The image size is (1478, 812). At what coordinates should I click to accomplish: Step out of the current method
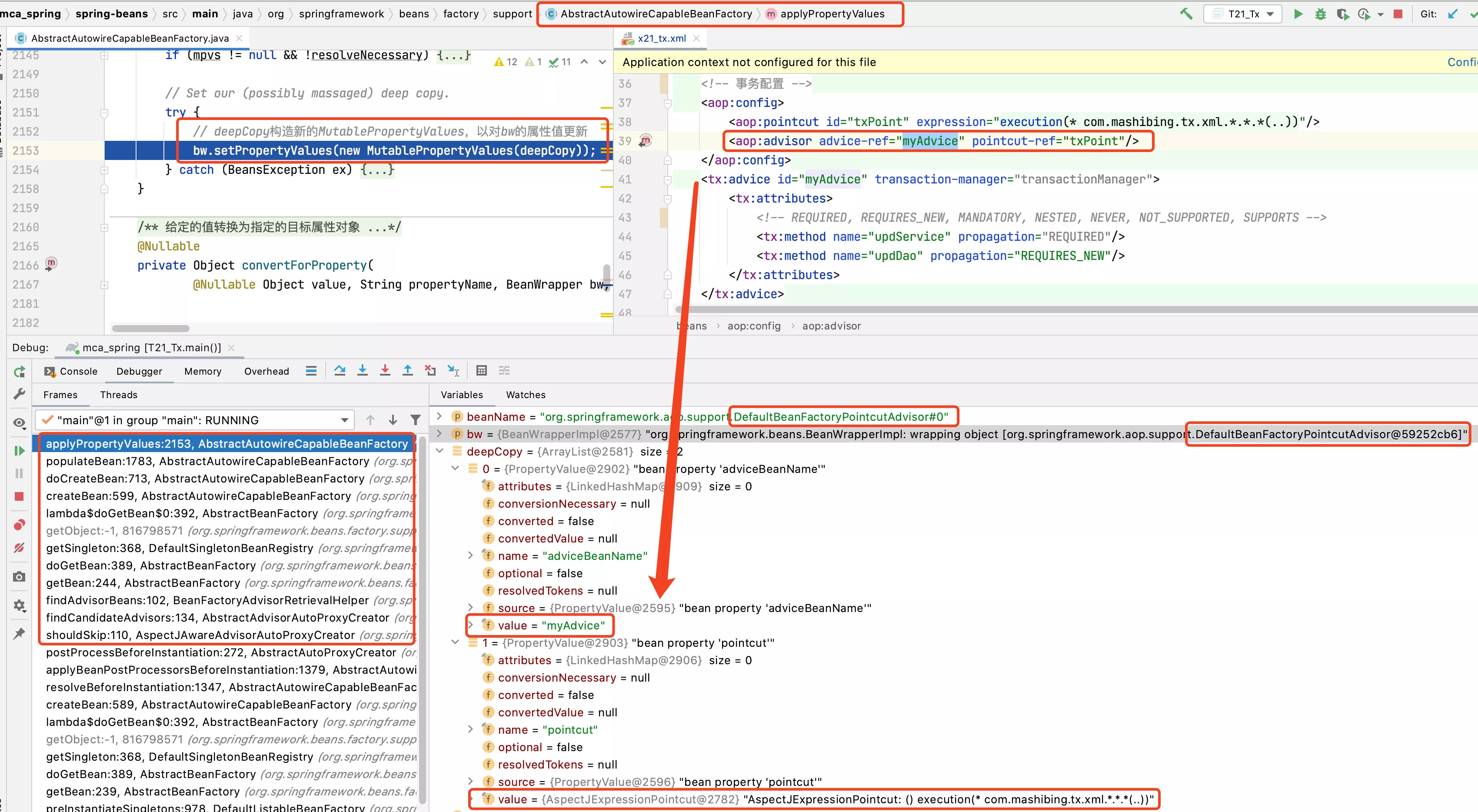(407, 371)
